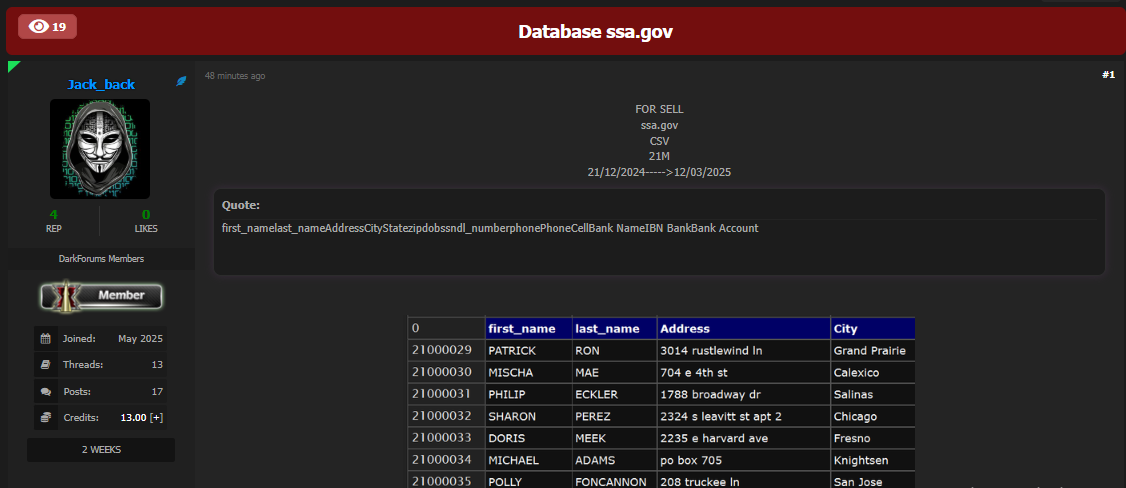
Task: Click the masked hooded avatar image
Action: coord(100,148)
